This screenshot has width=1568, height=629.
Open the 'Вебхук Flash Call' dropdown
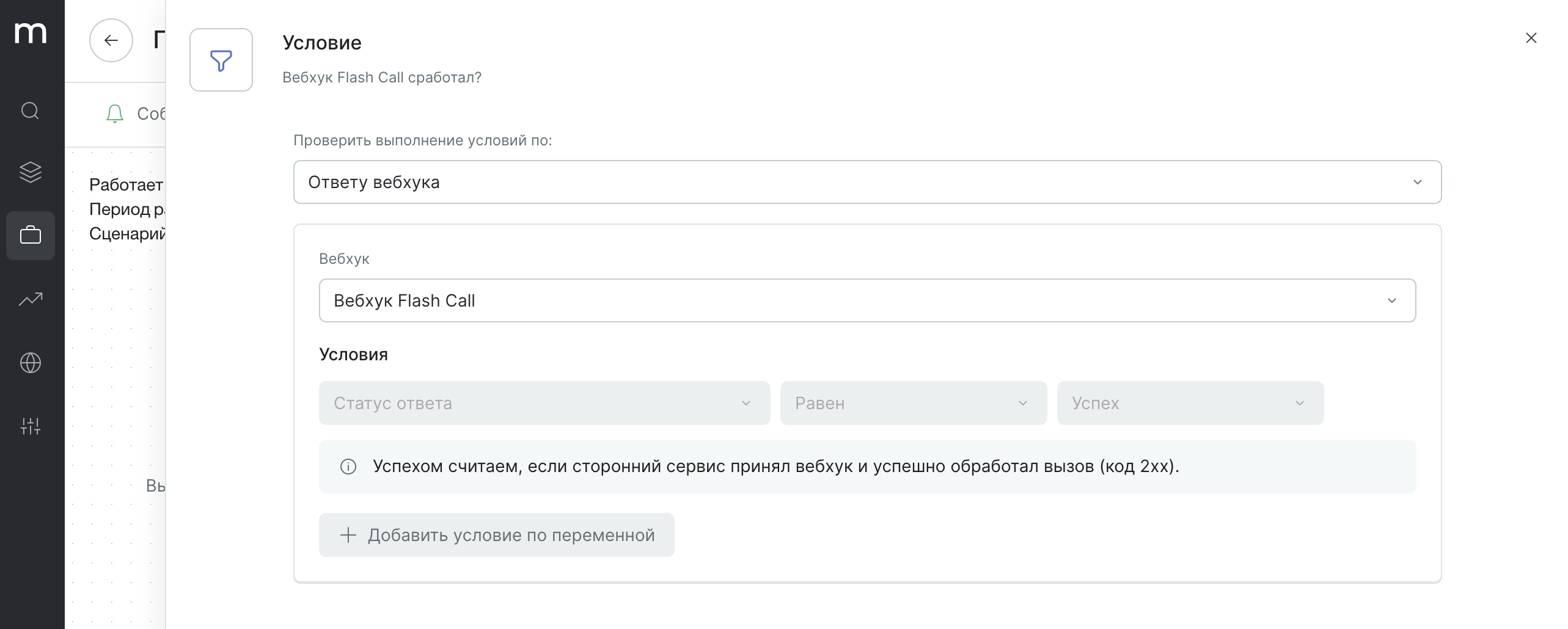click(x=868, y=300)
